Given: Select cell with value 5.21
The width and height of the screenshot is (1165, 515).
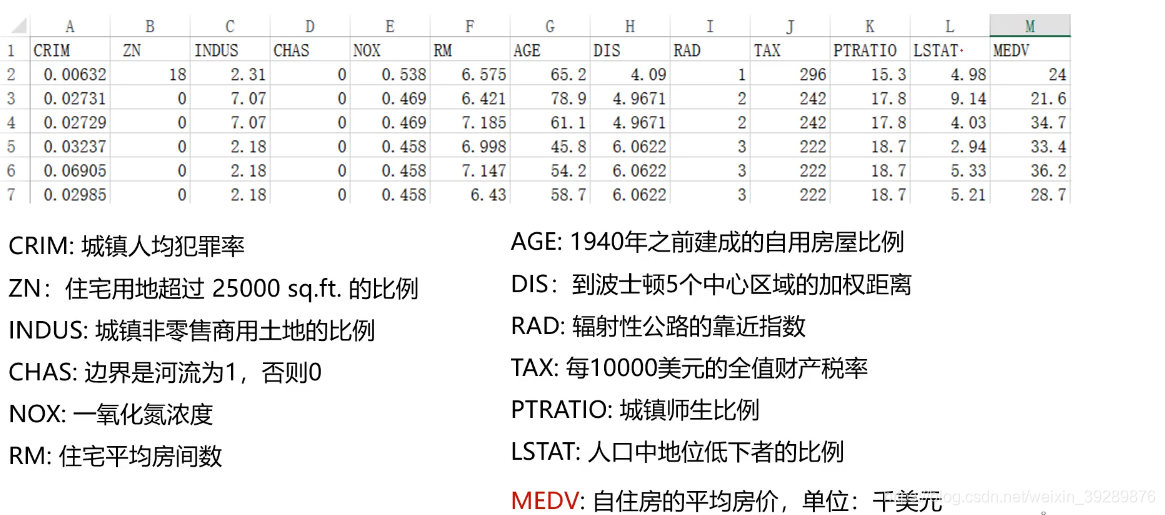Looking at the screenshot, I should click(x=950, y=195).
